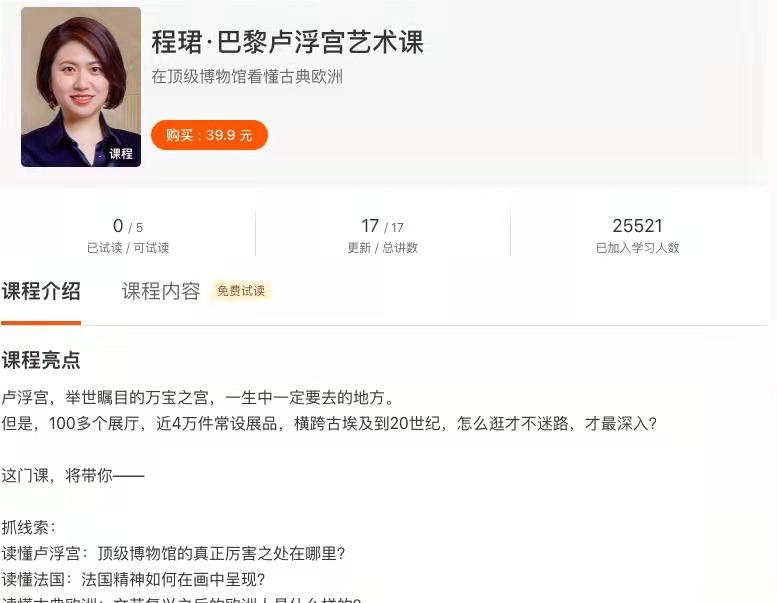Screen dimensions: 777x603
Task: Click subtitle 在顶级博物馆看懂古典欧洲
Action: click(247, 77)
